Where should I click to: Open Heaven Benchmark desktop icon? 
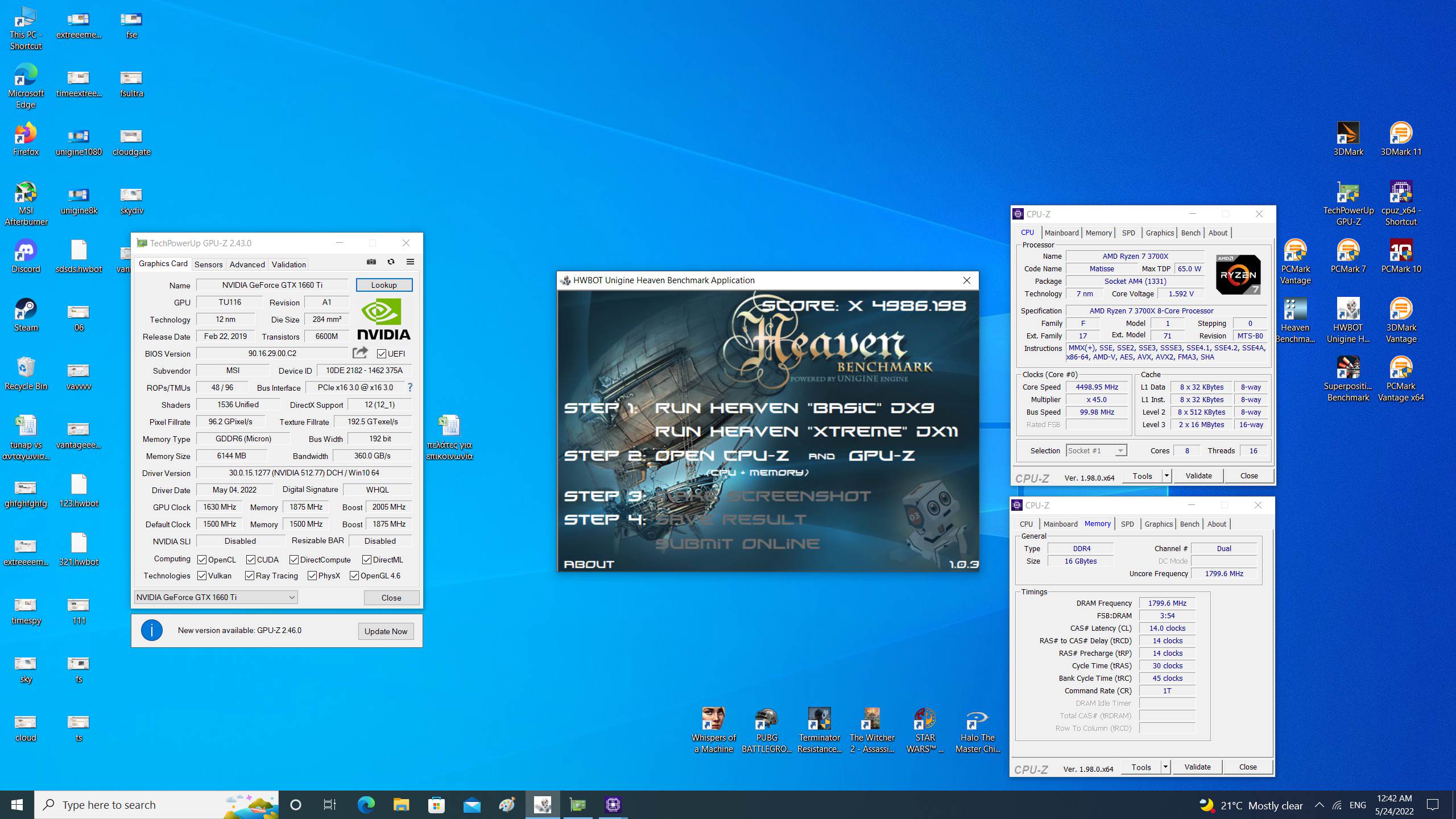point(1295,321)
